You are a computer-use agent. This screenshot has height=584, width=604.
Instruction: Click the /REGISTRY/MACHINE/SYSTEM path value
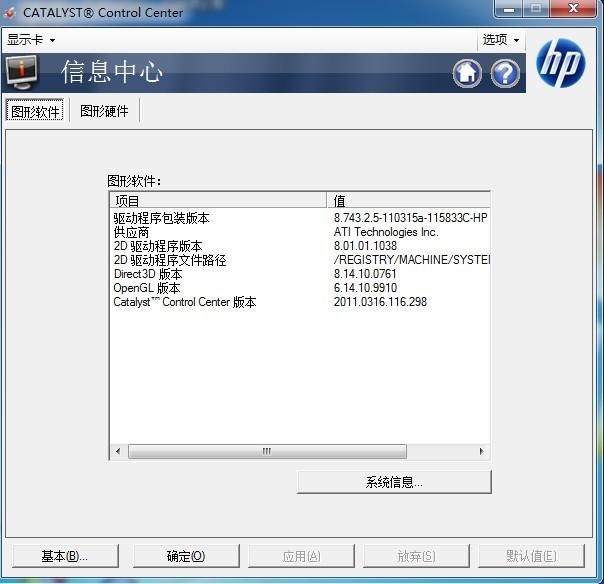point(412,260)
